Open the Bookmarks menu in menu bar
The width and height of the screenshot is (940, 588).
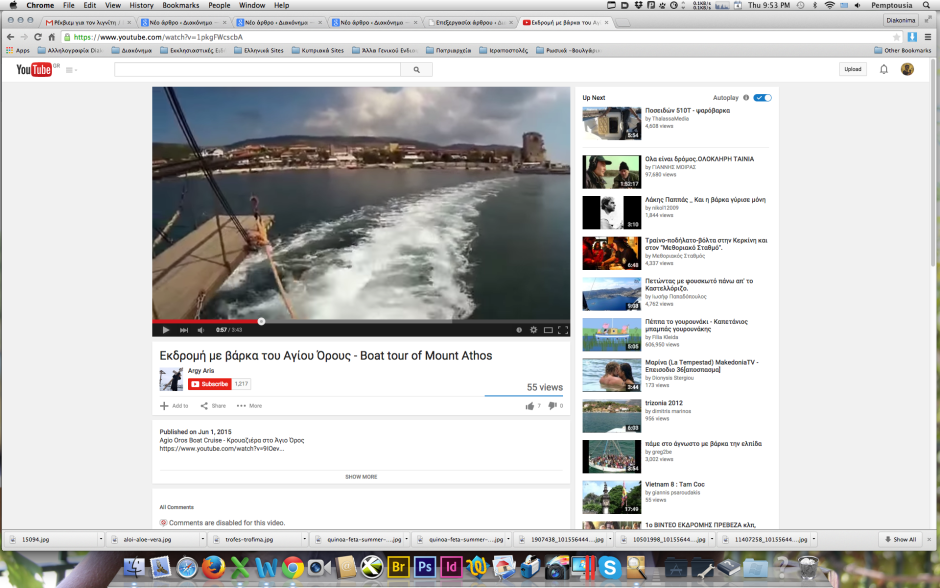coord(181,5)
